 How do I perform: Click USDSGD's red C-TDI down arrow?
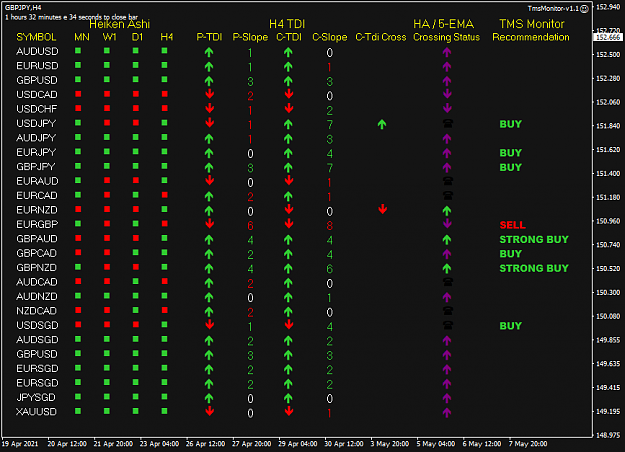pos(289,325)
